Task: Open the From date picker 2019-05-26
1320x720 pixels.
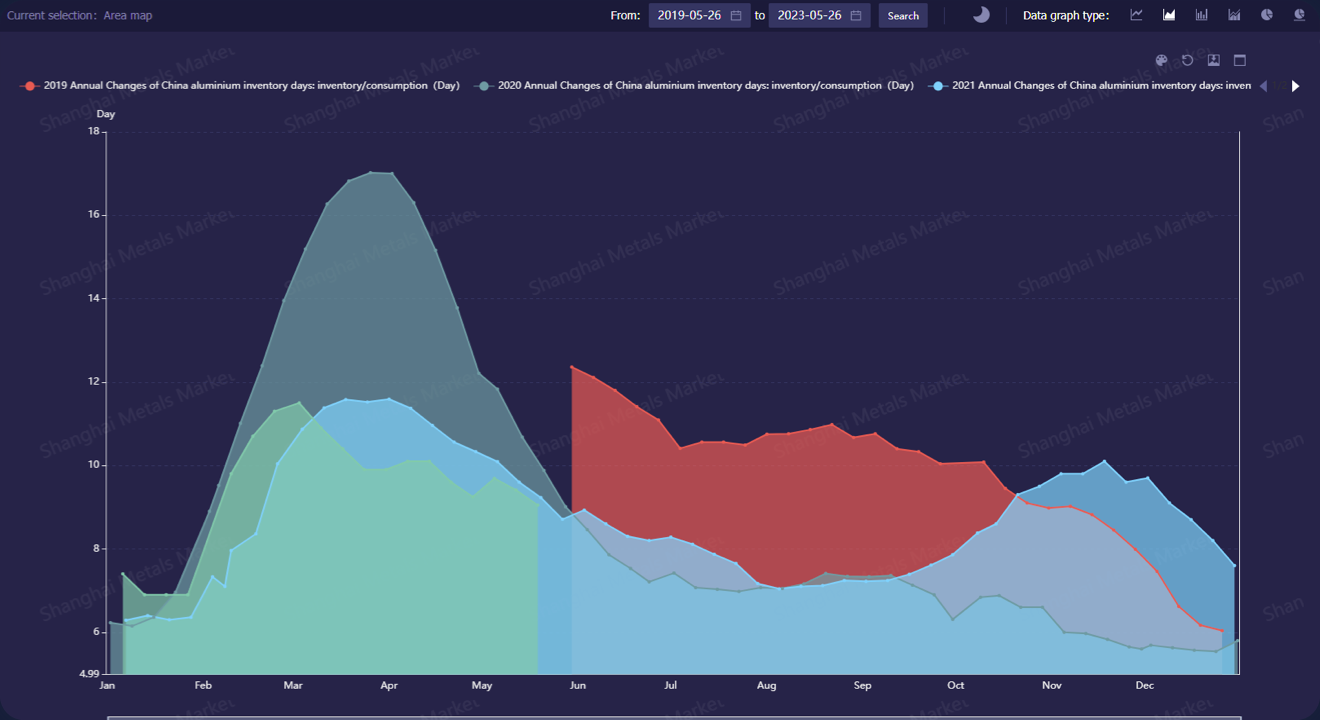Action: click(x=699, y=16)
